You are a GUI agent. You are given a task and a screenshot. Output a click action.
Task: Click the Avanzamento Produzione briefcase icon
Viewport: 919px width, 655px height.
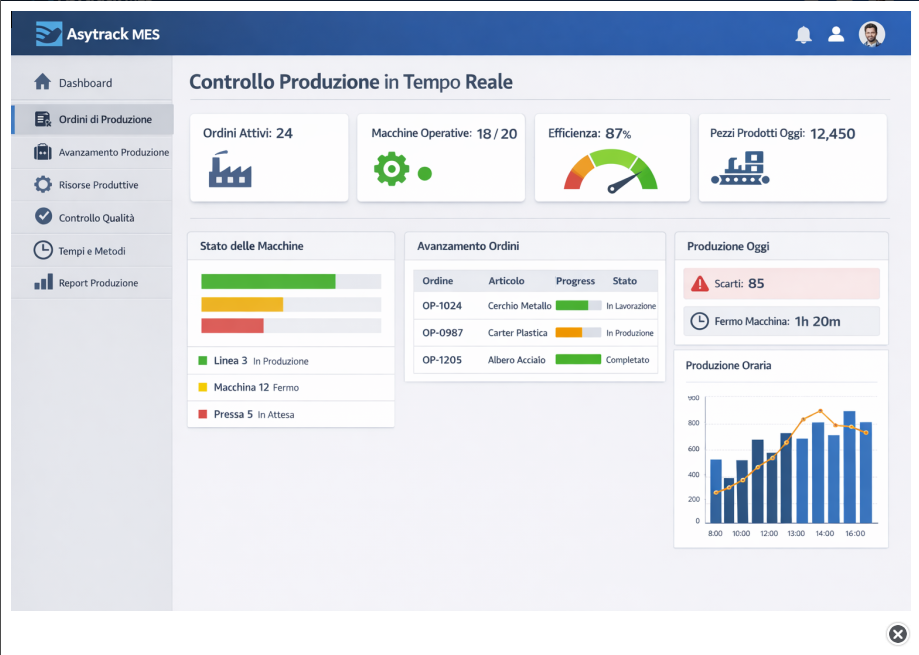point(43,152)
